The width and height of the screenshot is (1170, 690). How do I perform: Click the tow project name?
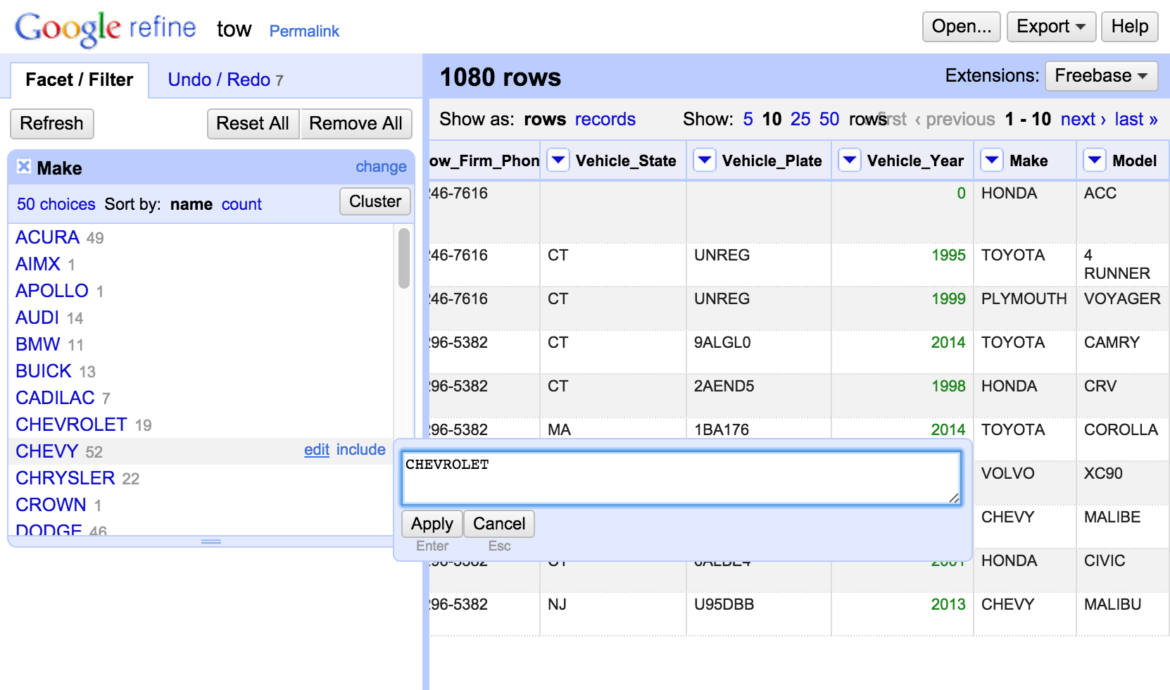pyautogui.click(x=234, y=30)
